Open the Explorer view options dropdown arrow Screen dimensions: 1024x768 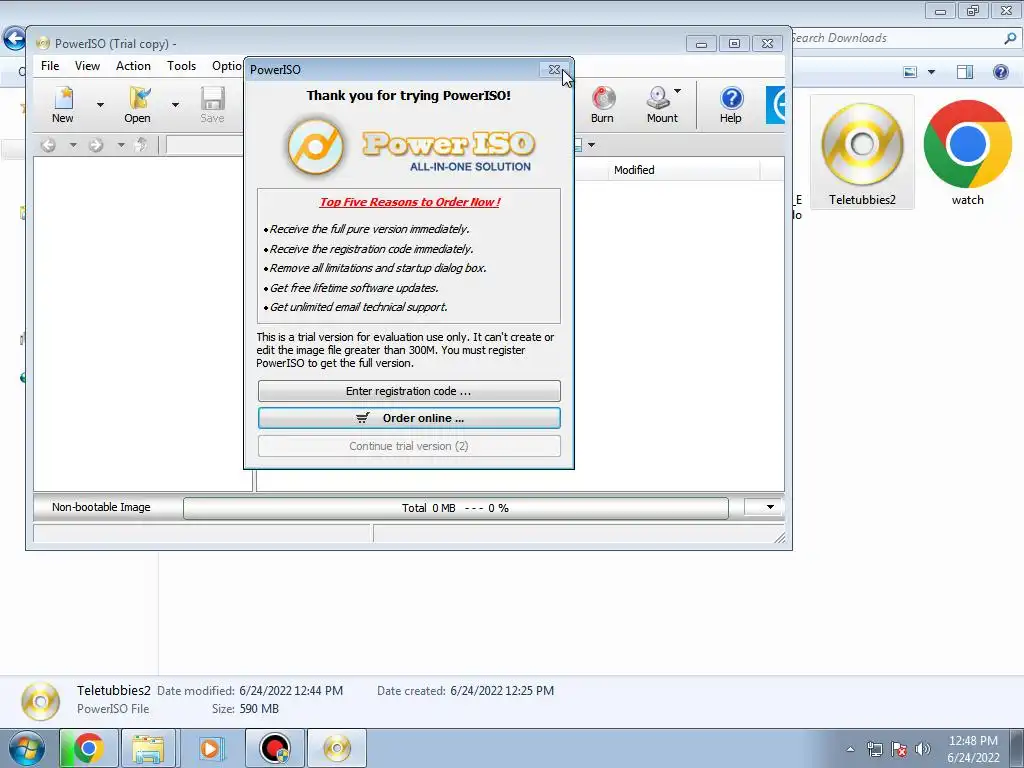931,72
